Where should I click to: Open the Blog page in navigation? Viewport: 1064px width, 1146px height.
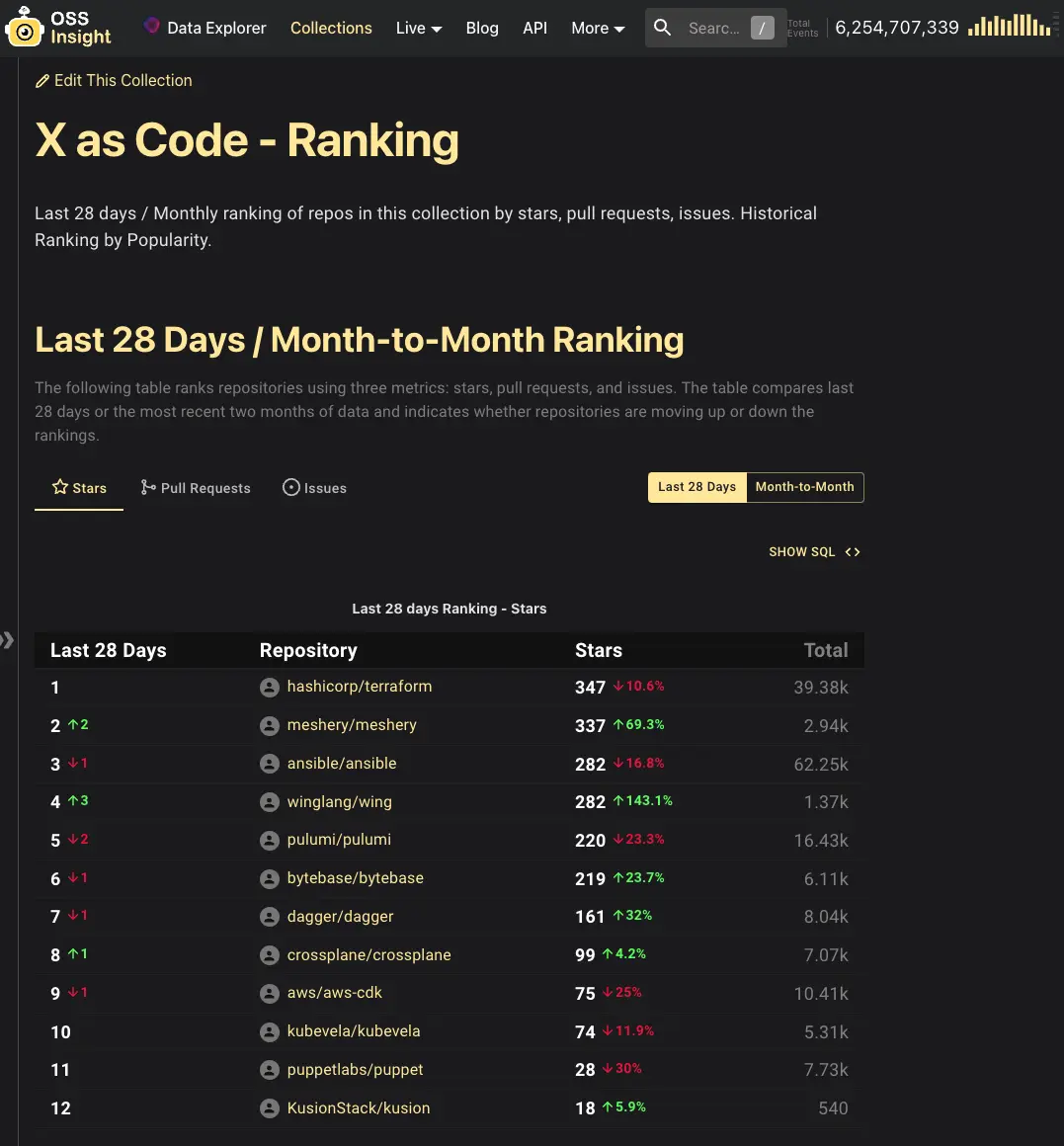click(482, 28)
